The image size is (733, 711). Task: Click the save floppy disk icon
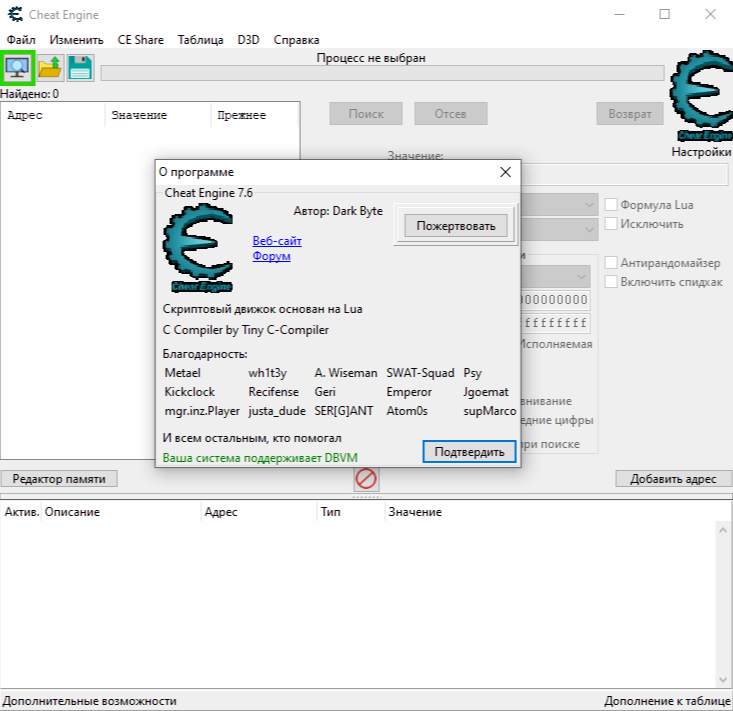80,68
